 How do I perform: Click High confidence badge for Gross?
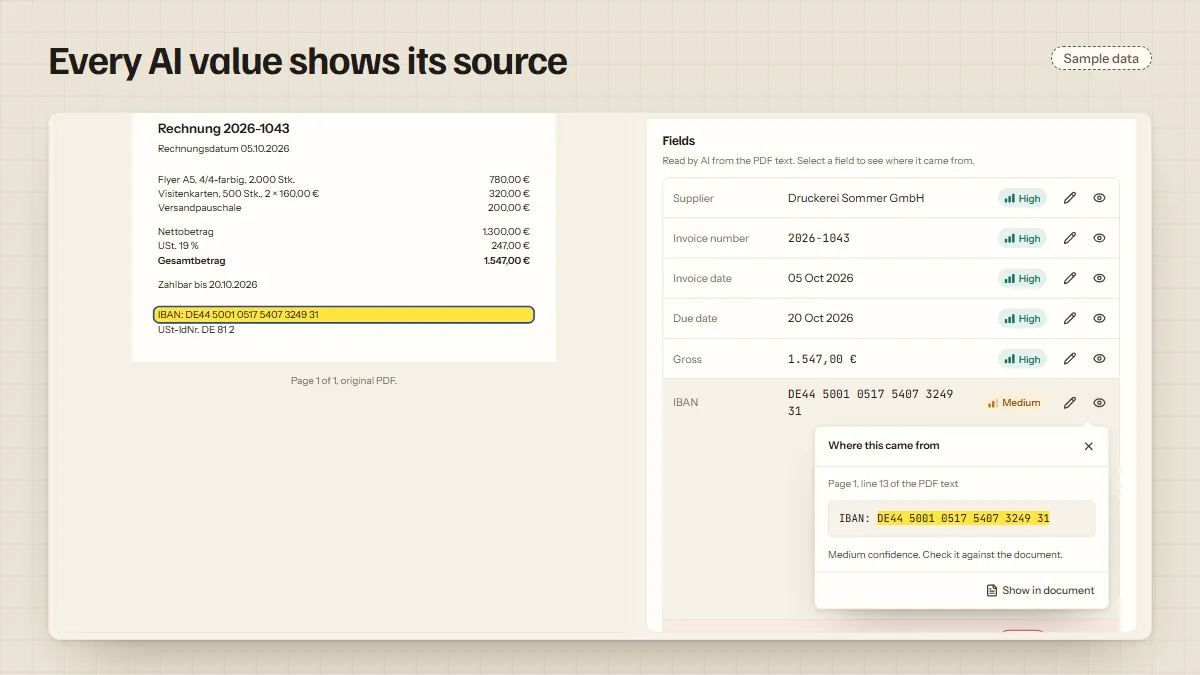[1022, 359]
